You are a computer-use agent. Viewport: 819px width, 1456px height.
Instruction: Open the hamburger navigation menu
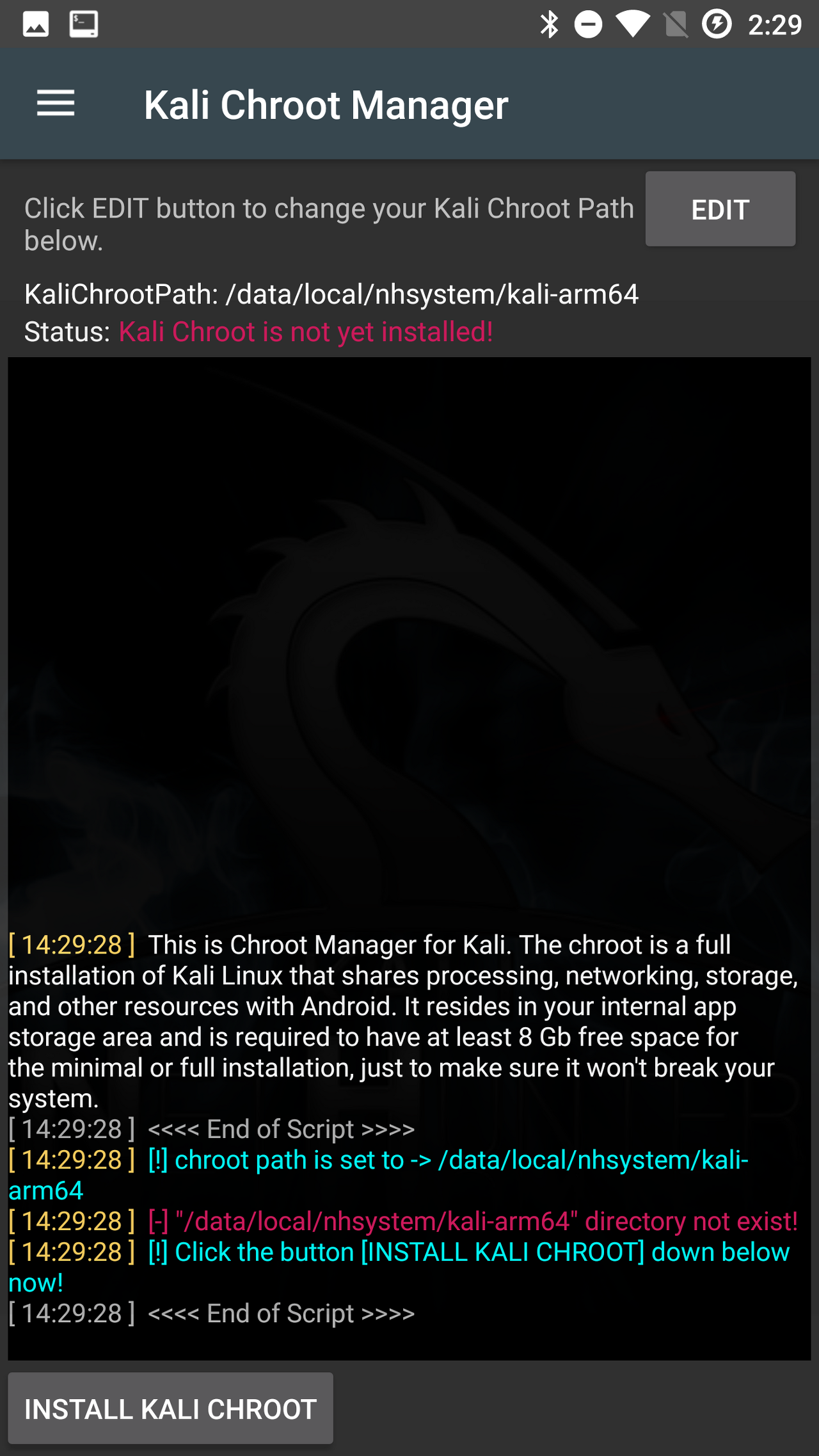tap(56, 104)
